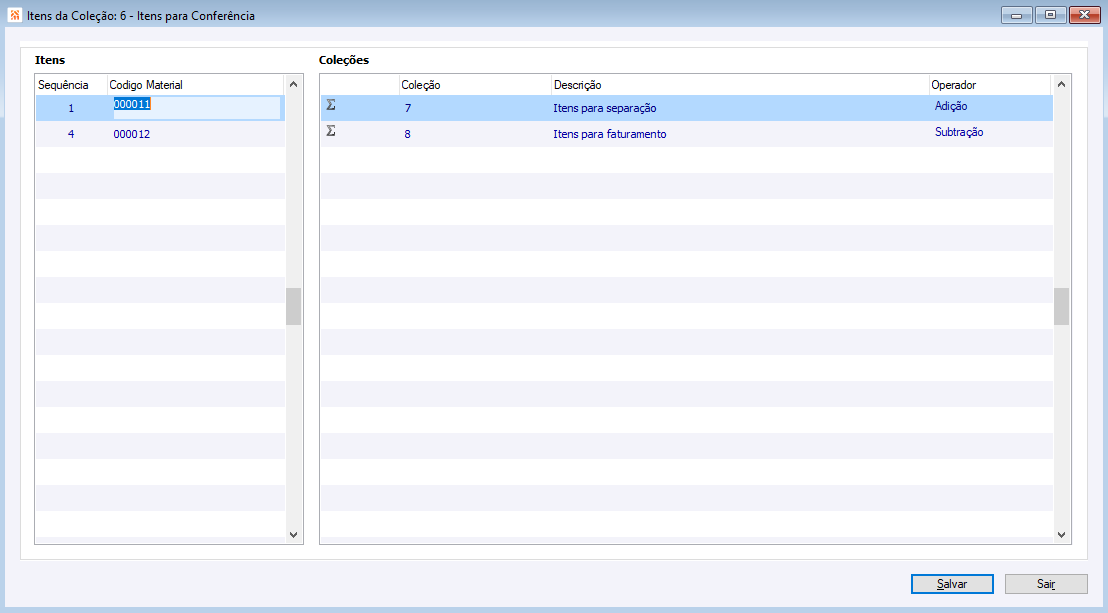Click the Coleções list scroll up arrow
This screenshot has width=1108, height=613.
tap(1061, 84)
